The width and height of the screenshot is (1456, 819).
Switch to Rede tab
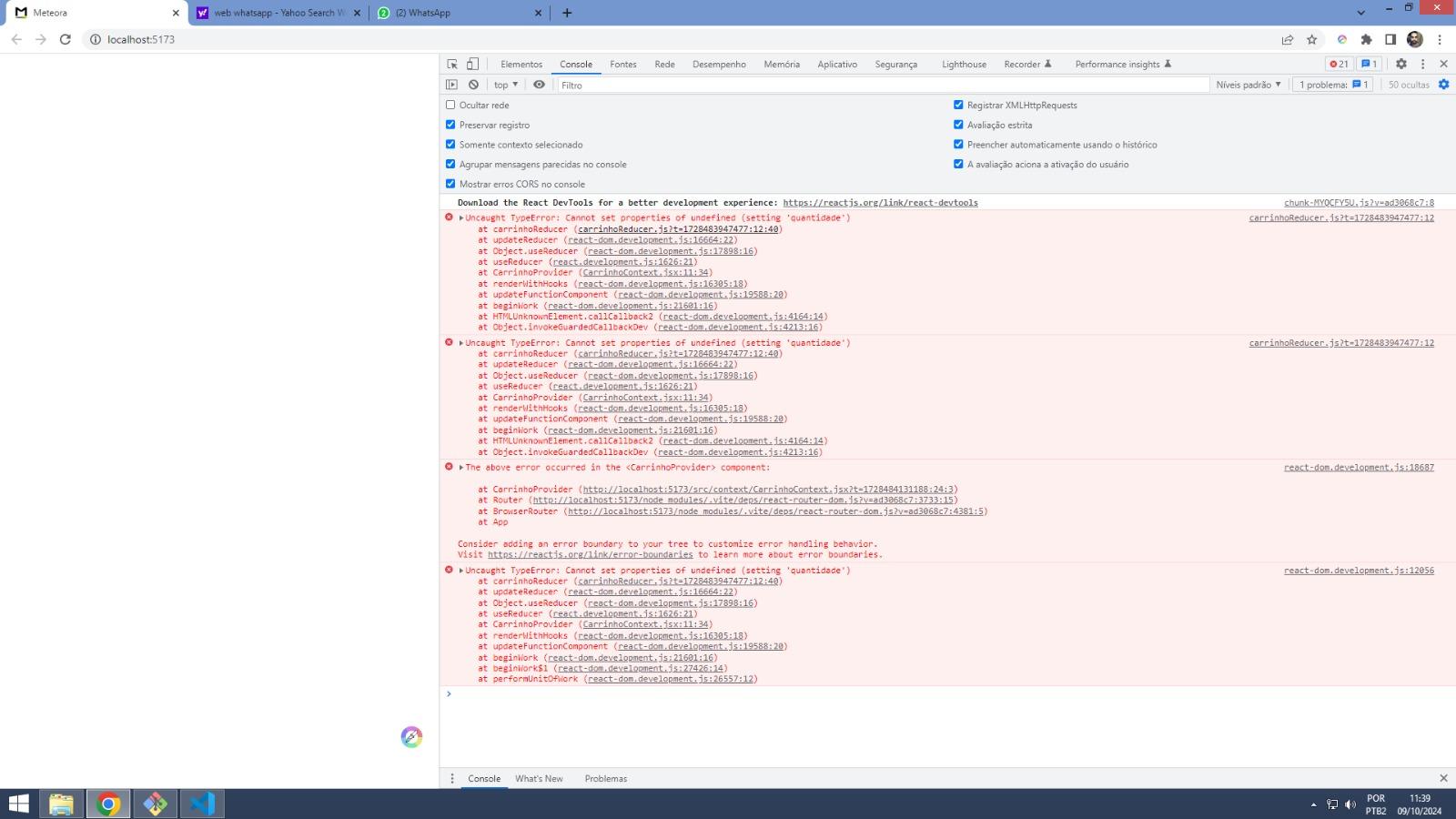tap(664, 65)
